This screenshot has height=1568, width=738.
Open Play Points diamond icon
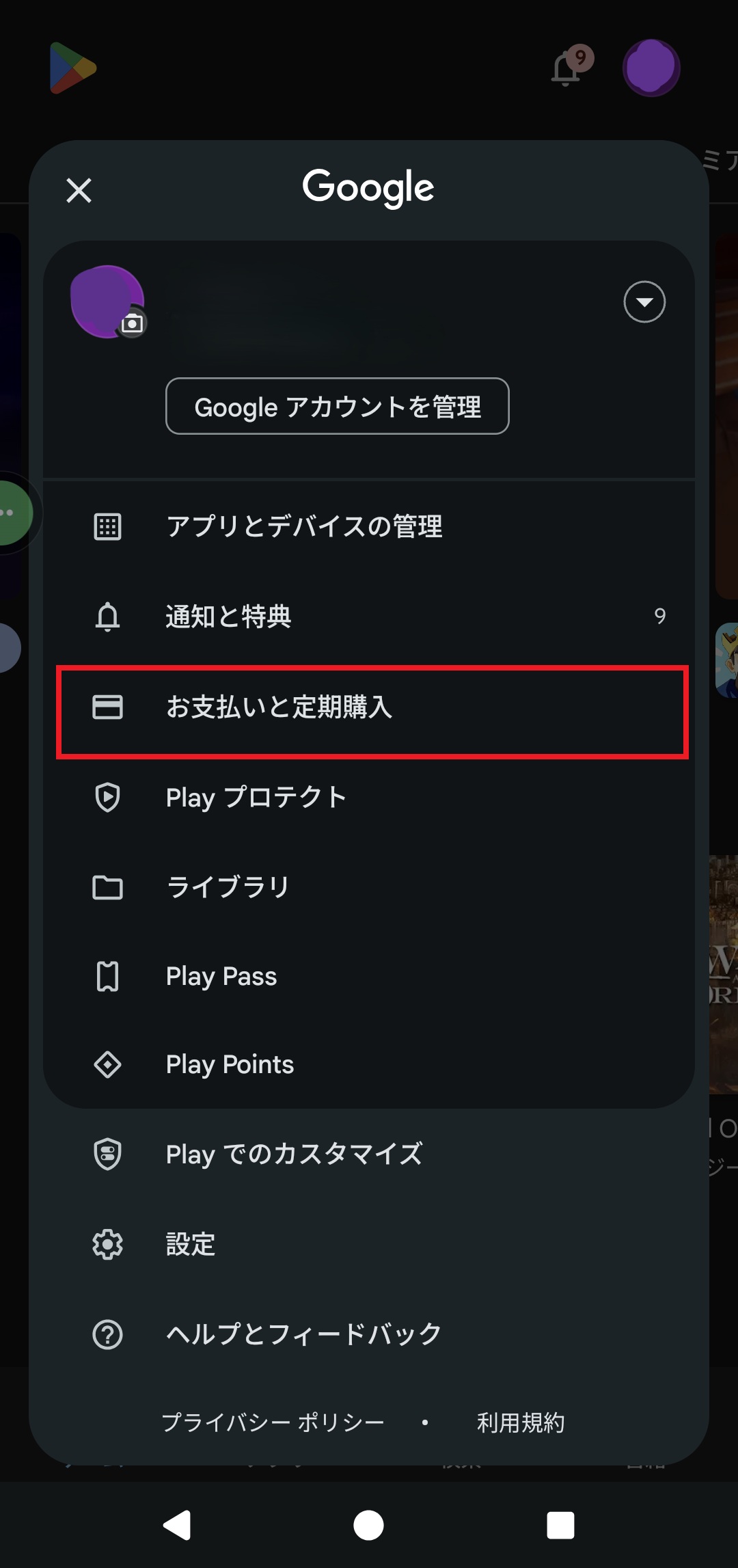click(107, 1064)
